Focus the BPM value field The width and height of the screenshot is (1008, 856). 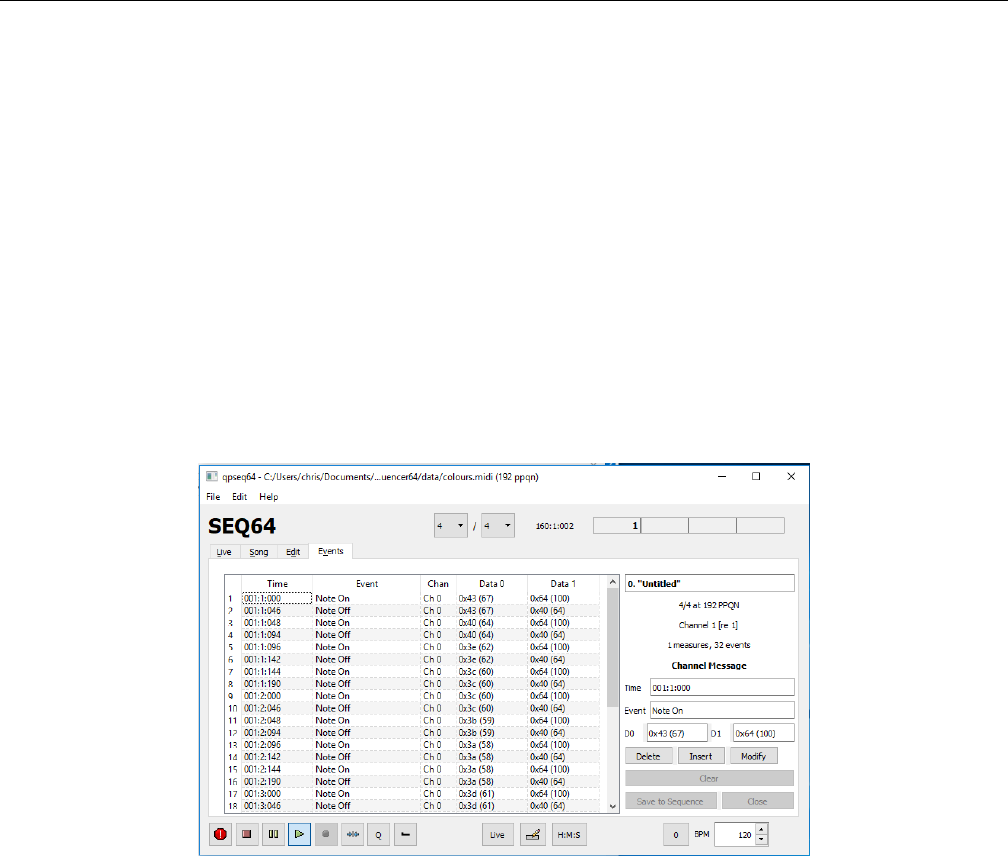[735, 835]
